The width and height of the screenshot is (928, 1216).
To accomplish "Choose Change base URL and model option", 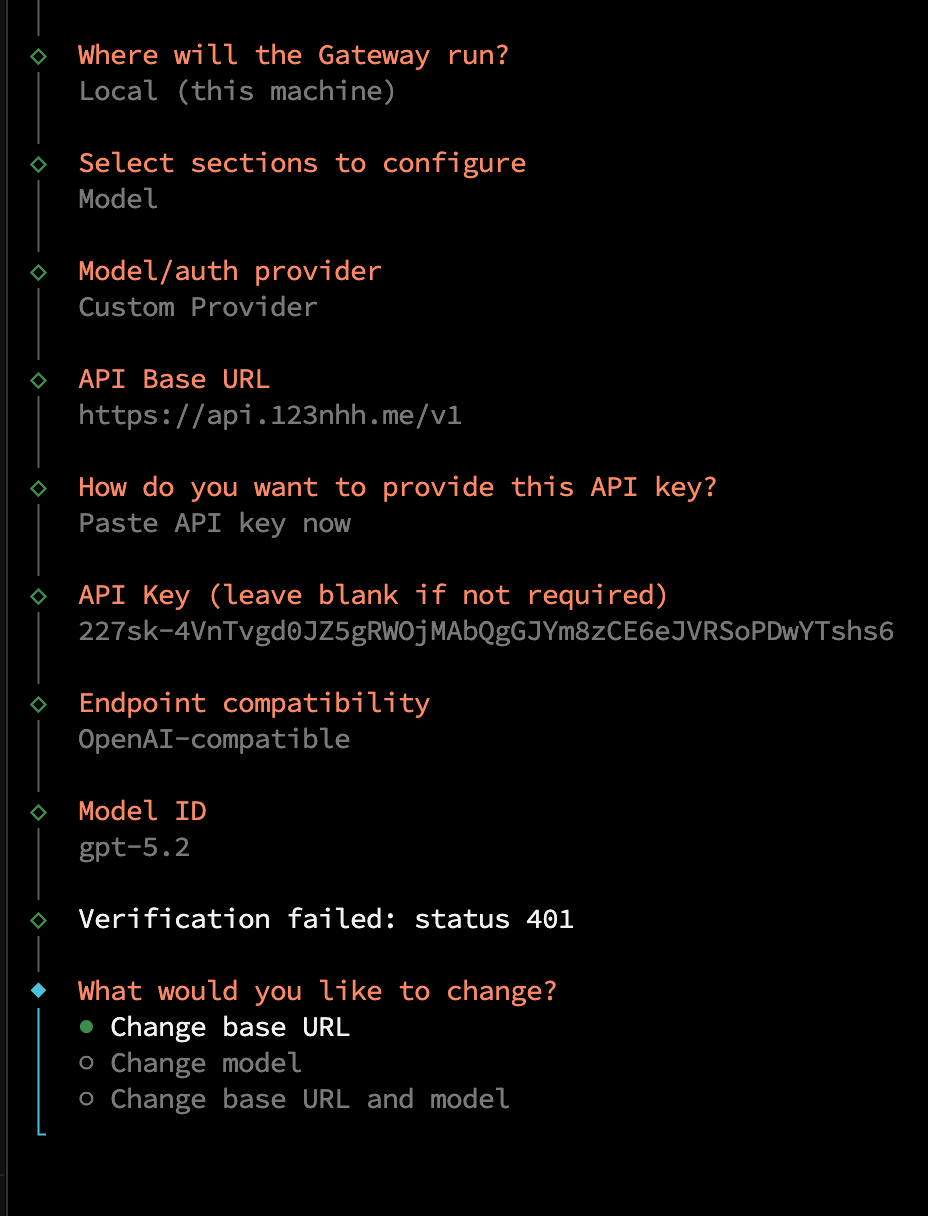I will [294, 1099].
